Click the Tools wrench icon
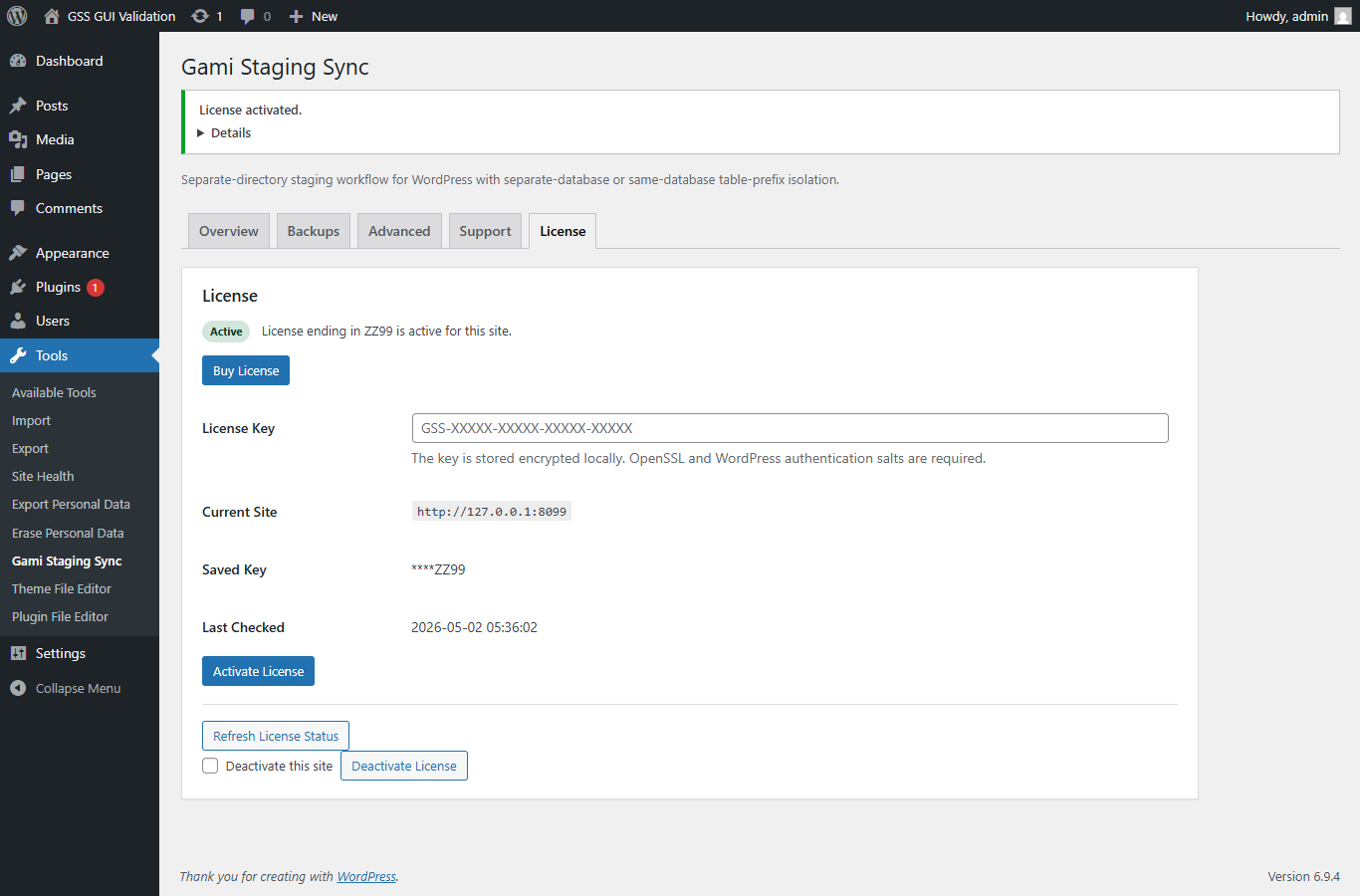 (18, 355)
